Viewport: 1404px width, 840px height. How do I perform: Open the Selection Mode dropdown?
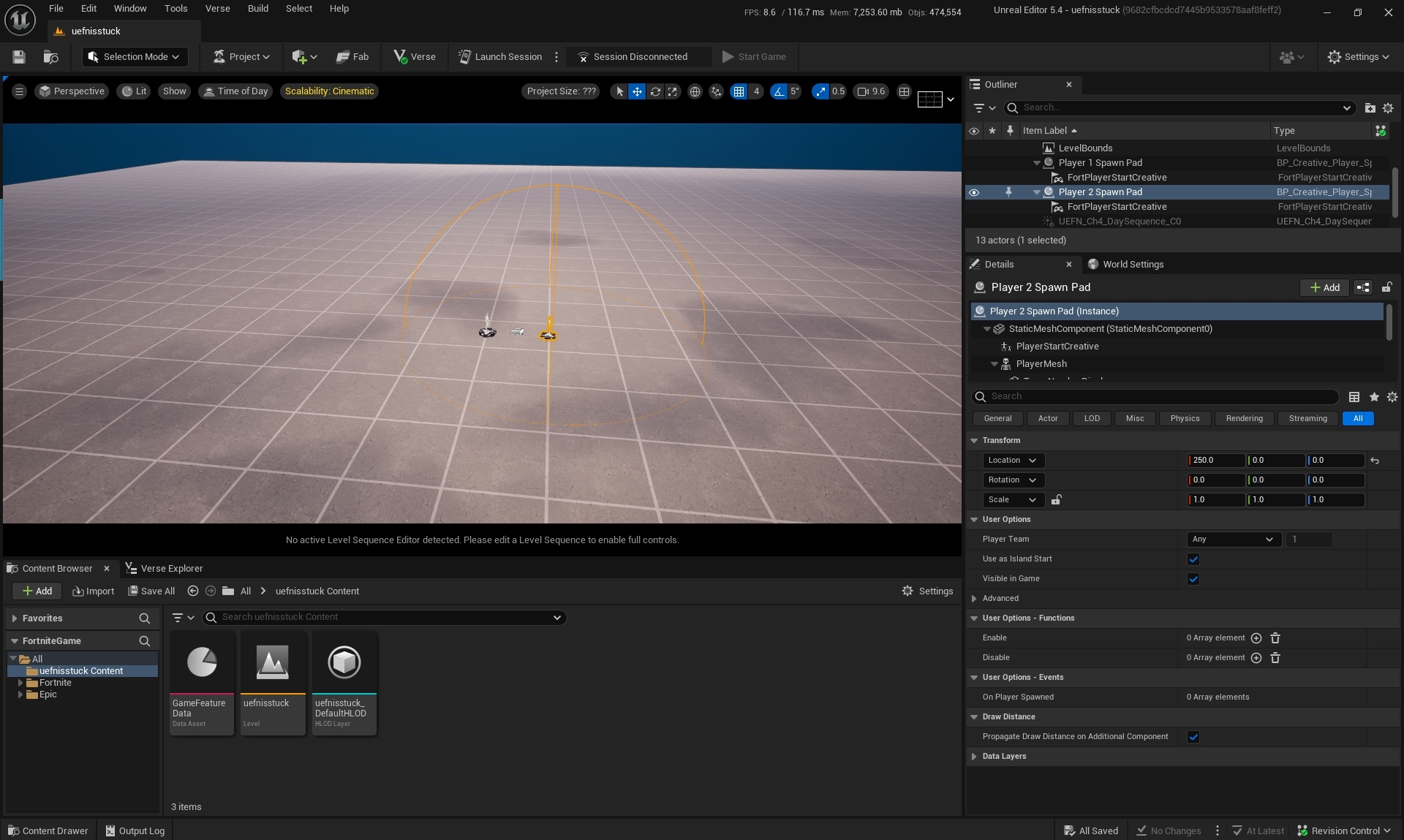[135, 56]
